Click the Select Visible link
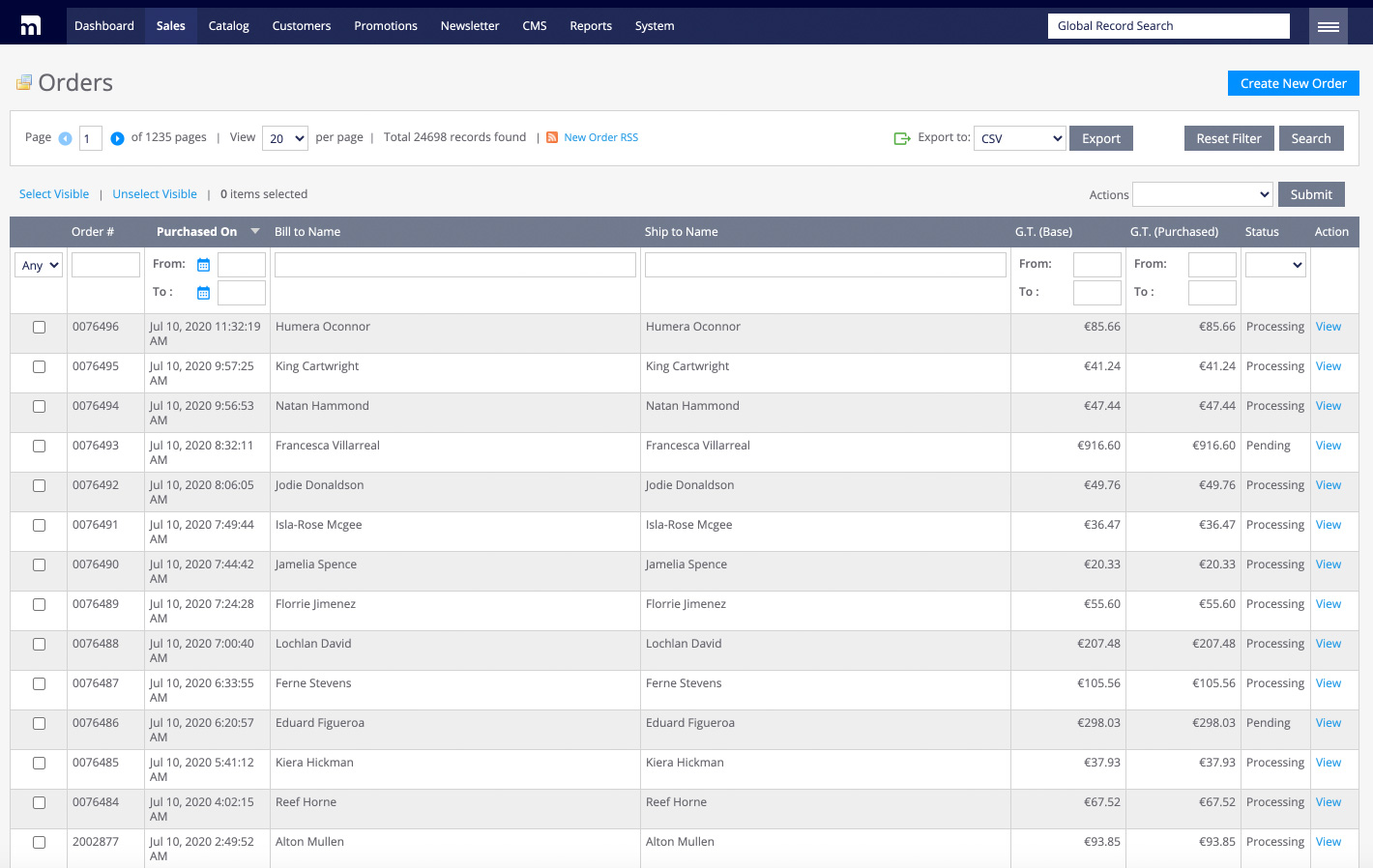Viewport: 1373px width, 868px height. click(x=54, y=194)
